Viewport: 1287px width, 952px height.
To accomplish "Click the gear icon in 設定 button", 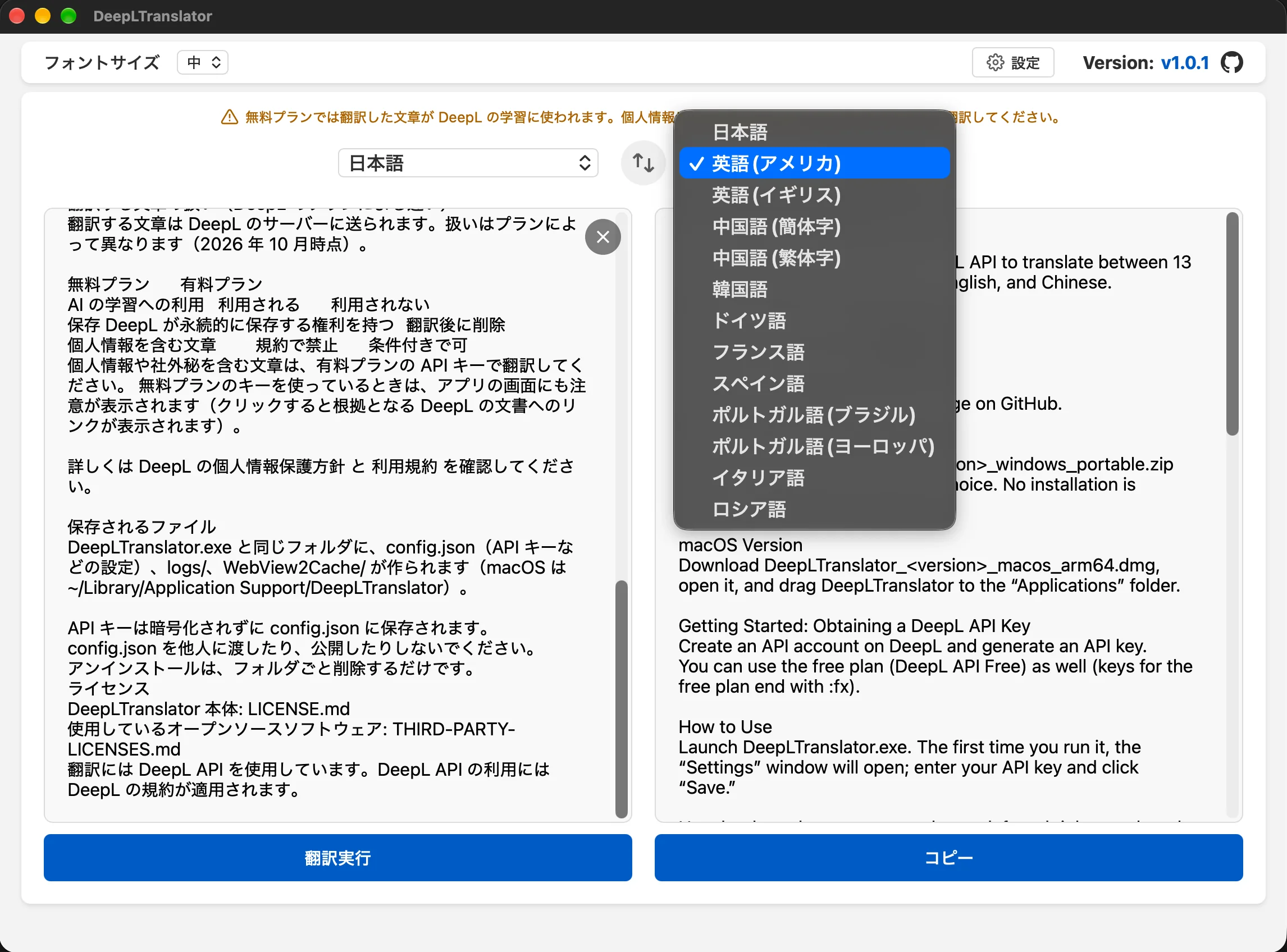I will click(996, 62).
